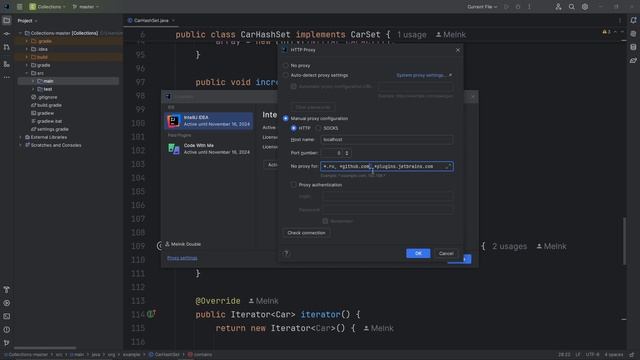Open the Services tool window icon

[7, 303]
